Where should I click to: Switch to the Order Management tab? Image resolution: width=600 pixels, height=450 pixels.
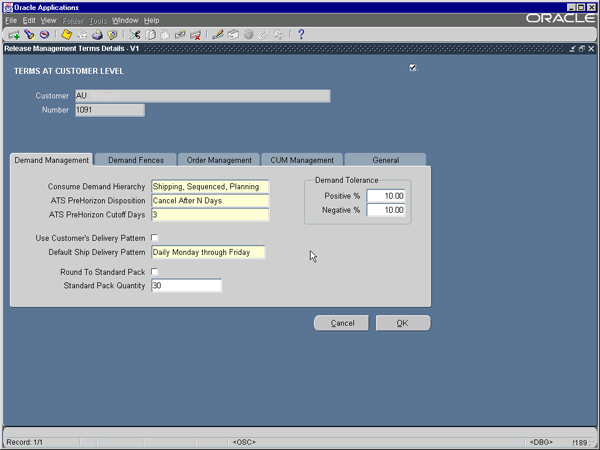[219, 160]
